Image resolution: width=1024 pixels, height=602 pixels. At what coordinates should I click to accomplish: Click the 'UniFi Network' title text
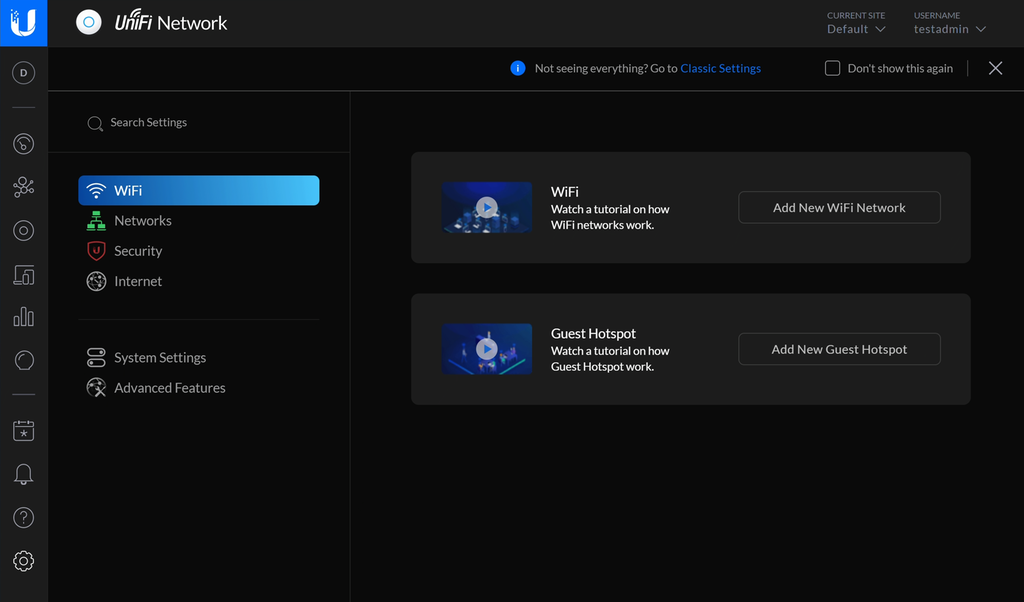coord(171,22)
